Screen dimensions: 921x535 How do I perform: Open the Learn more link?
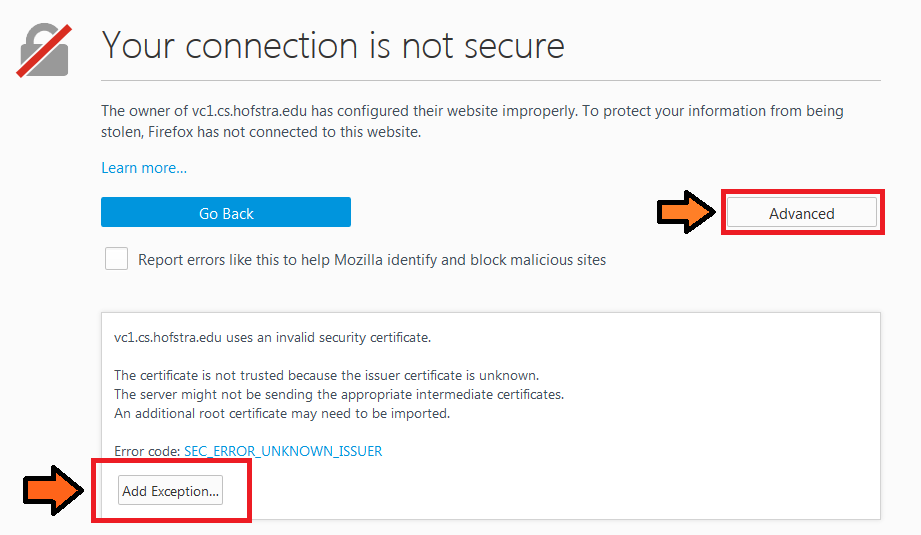(144, 168)
